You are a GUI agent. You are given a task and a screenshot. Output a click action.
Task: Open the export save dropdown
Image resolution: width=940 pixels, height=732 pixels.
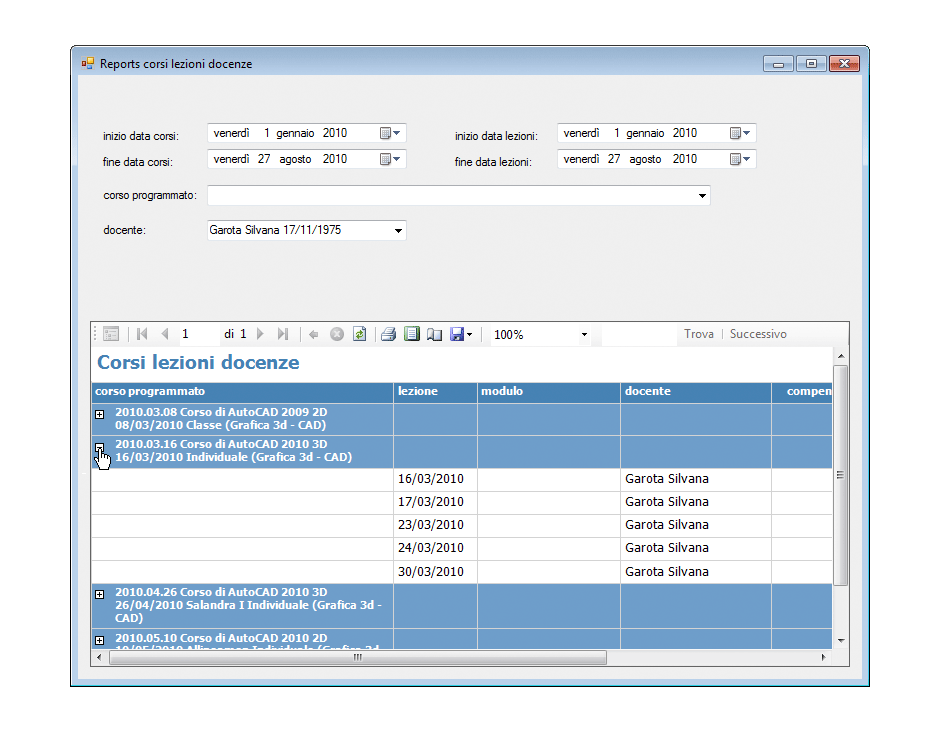461,335
